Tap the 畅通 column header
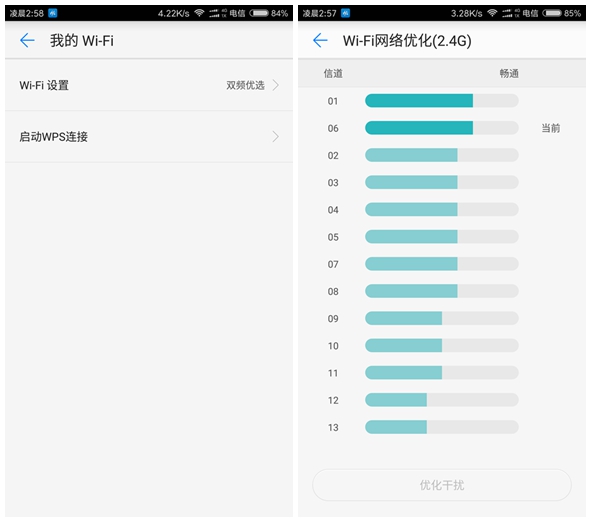 (509, 73)
